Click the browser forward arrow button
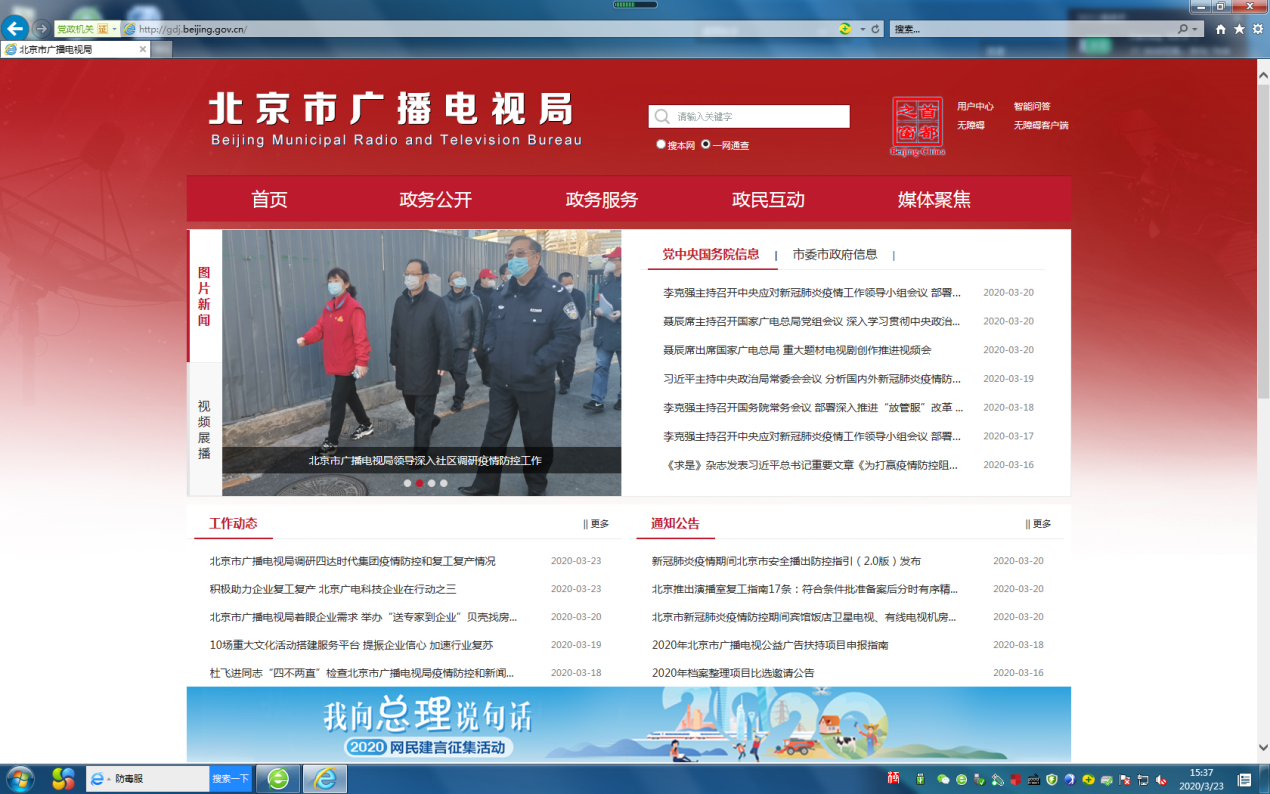 tap(41, 29)
